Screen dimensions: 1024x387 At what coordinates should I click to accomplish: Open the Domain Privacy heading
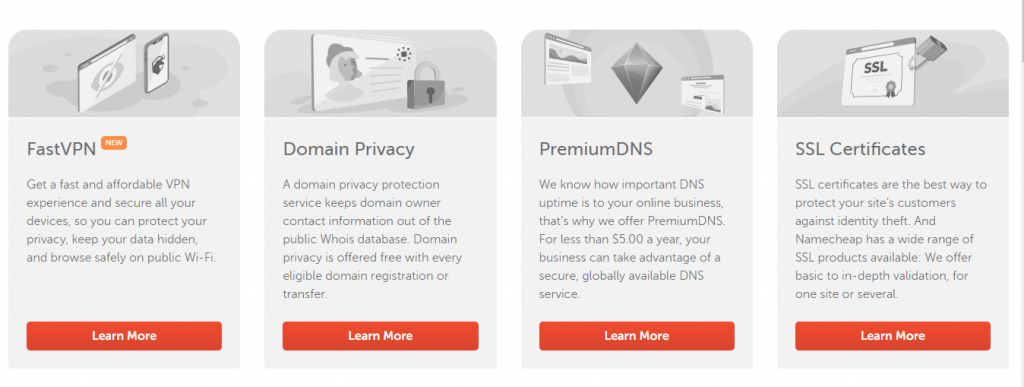[x=349, y=149]
